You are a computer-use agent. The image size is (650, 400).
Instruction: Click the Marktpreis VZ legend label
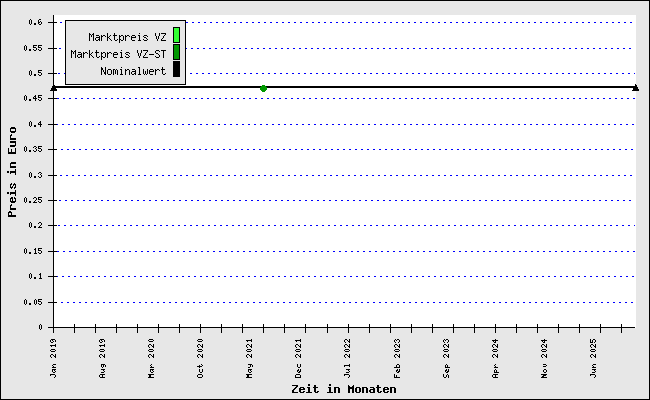(x=127, y=37)
